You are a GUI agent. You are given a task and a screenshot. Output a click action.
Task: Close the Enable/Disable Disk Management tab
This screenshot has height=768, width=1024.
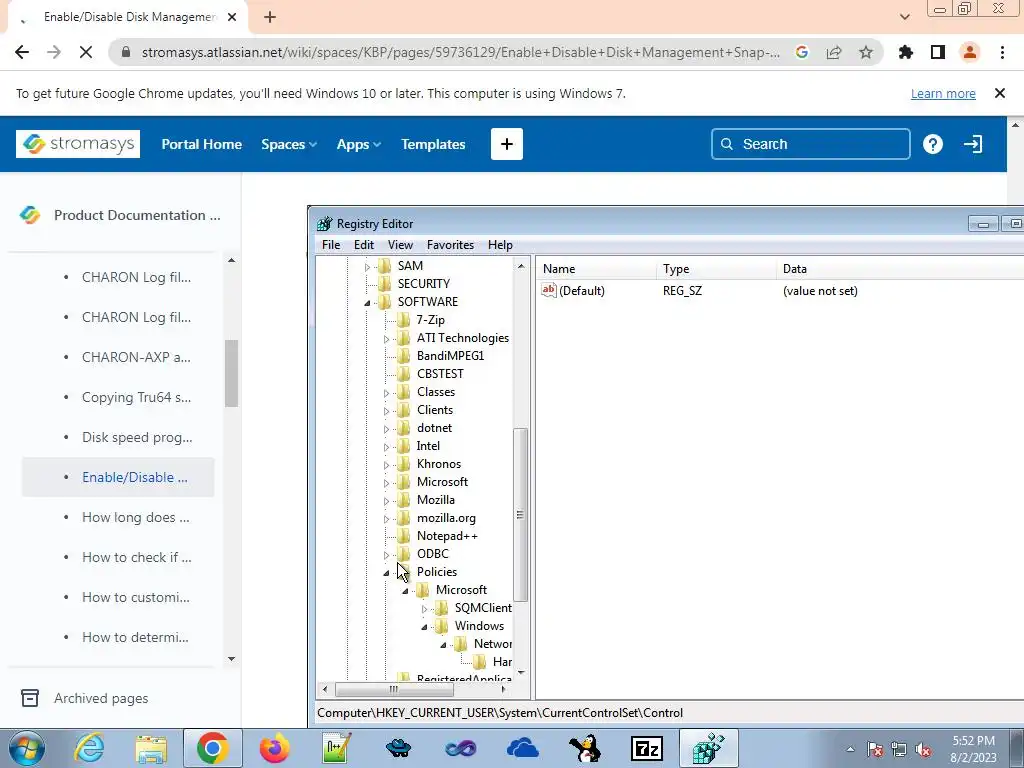click(x=232, y=17)
